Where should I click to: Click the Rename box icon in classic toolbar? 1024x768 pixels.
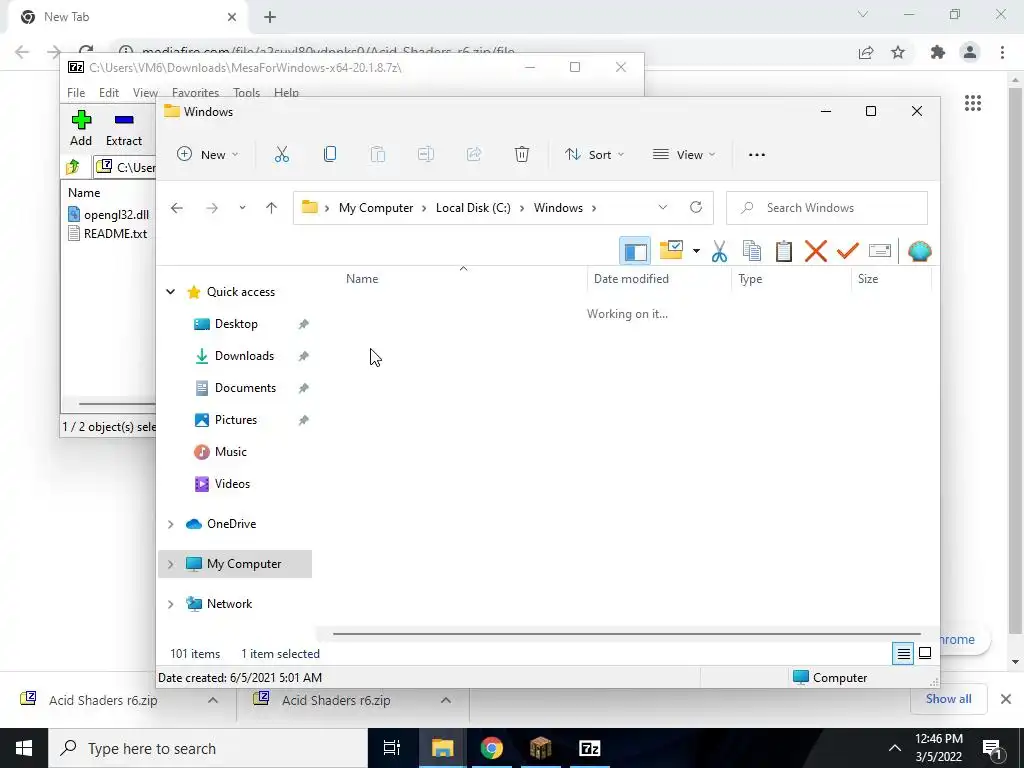(x=880, y=251)
